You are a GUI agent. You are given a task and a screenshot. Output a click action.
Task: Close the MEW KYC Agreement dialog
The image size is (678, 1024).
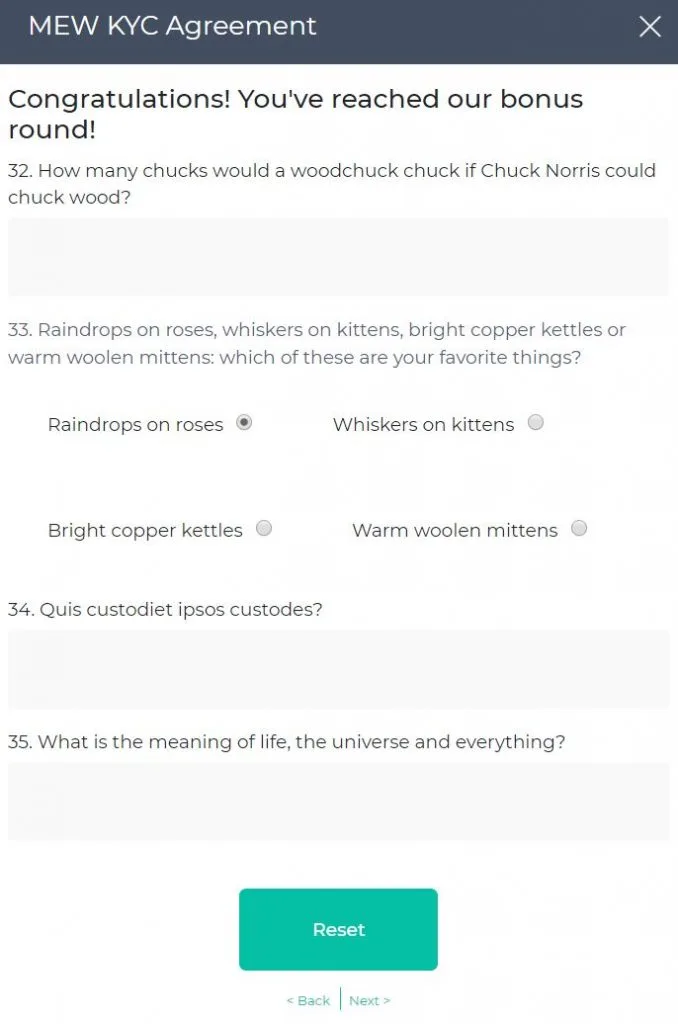point(650,27)
